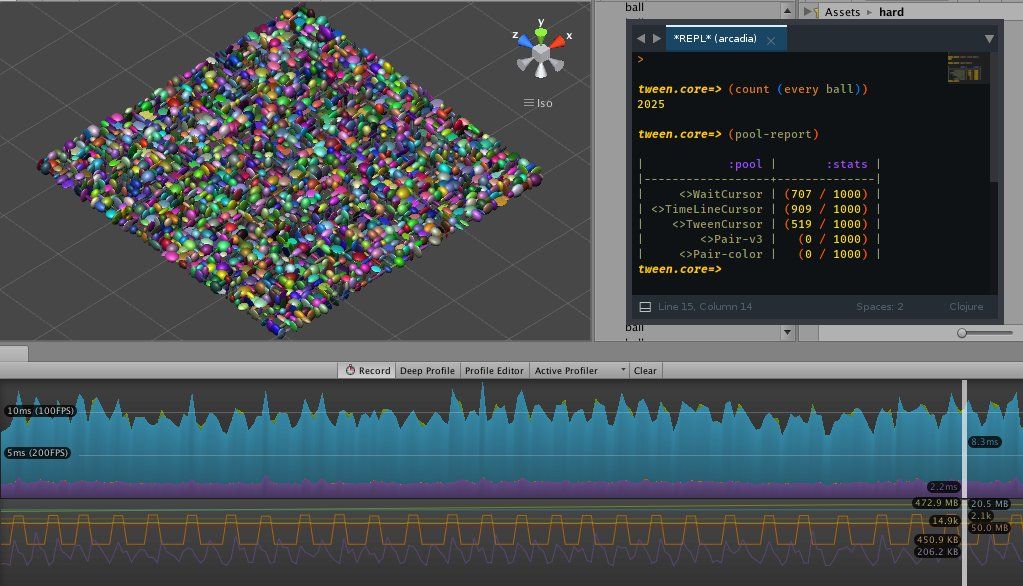The width and height of the screenshot is (1023, 586).
Task: Open the Spaces: 2 indentation menu
Action: click(x=879, y=307)
